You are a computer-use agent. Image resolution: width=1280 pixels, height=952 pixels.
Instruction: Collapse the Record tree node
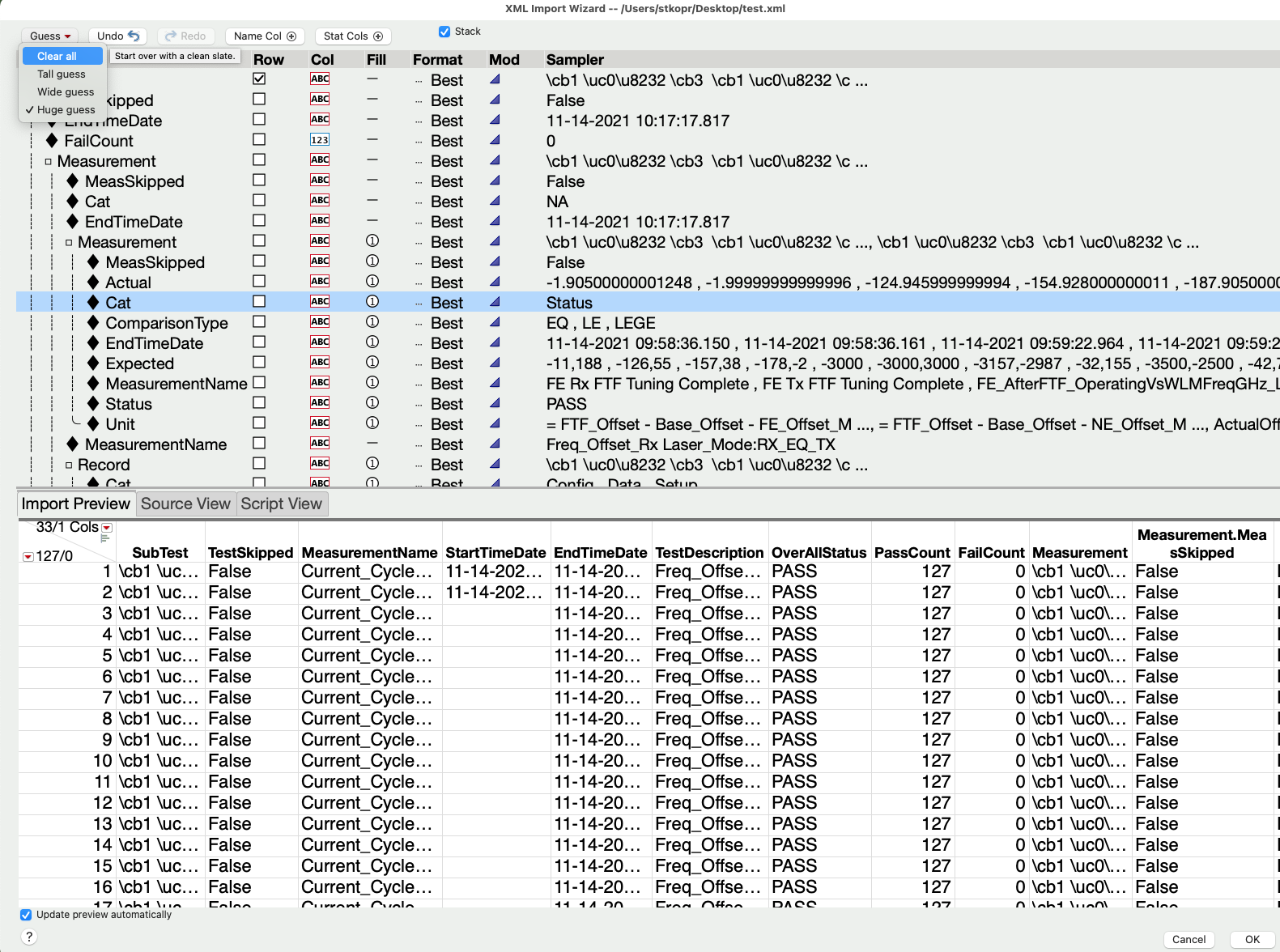pyautogui.click(x=69, y=465)
